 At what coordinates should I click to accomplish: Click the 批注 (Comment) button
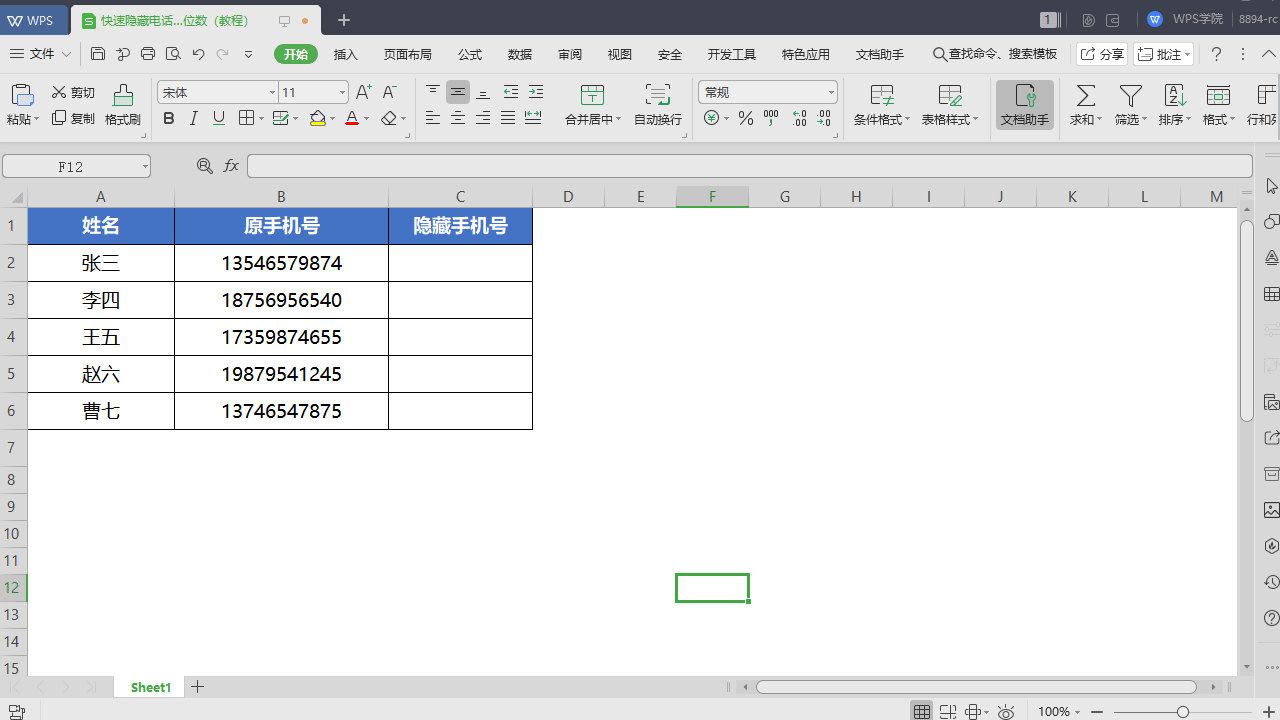coord(1162,54)
